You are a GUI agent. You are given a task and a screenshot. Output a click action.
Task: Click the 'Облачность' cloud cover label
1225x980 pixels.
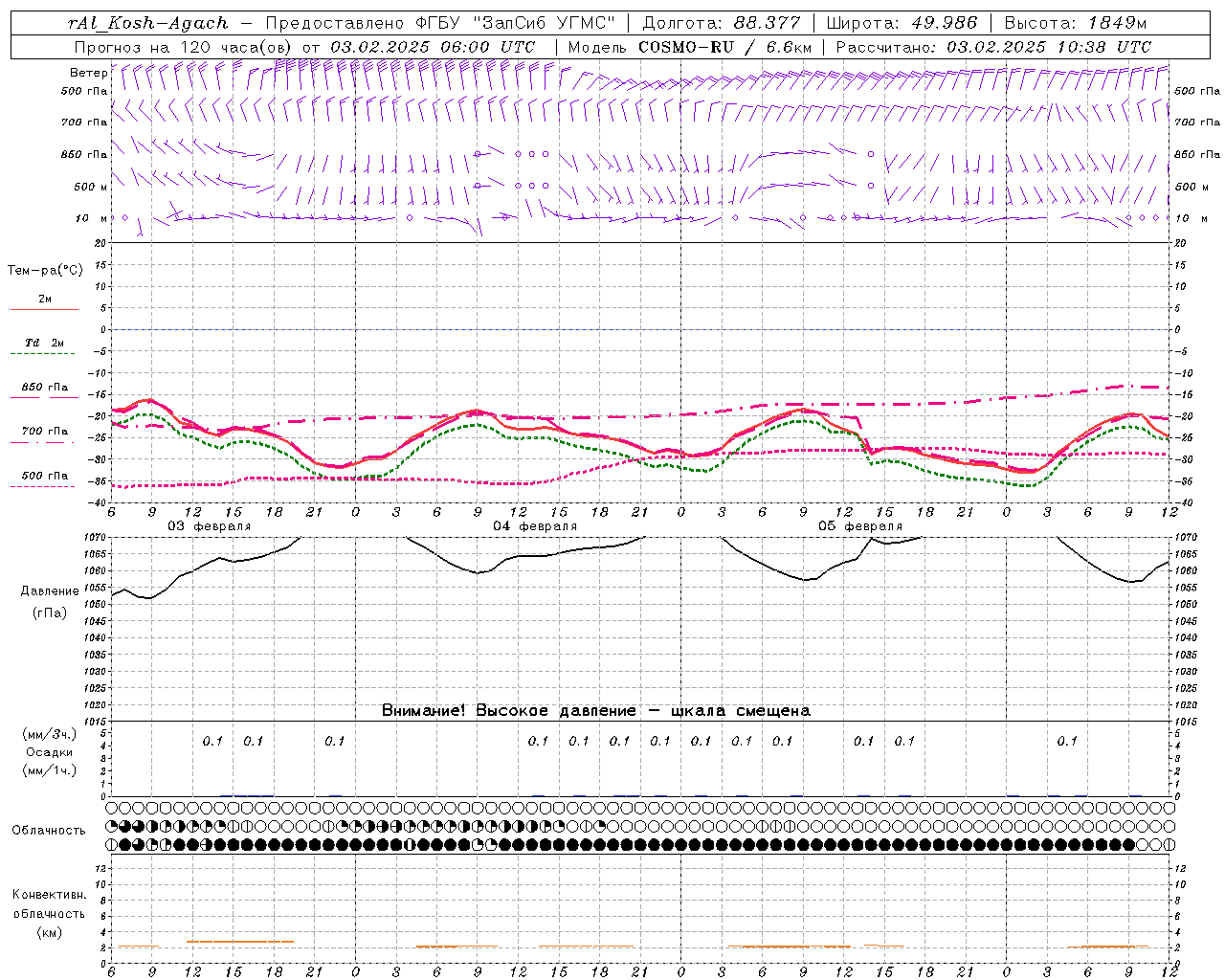coord(49,831)
